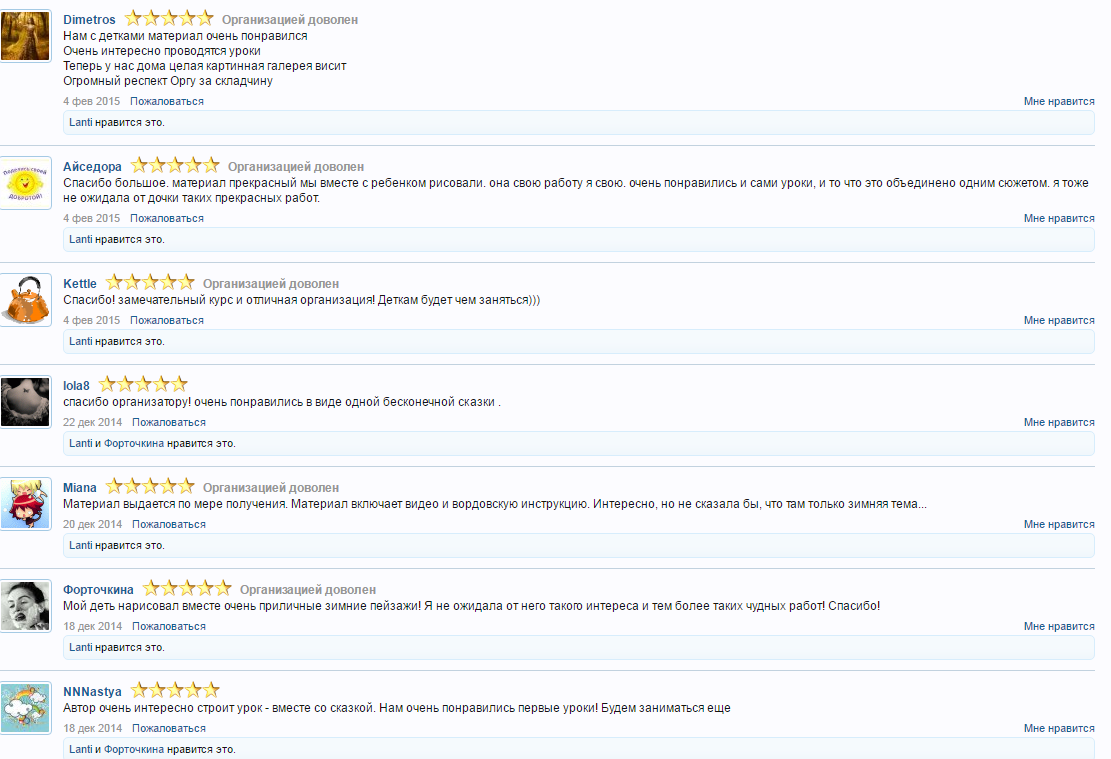Click the star rating beside lola8
Screen dimensions: 1111x759
[143, 385]
